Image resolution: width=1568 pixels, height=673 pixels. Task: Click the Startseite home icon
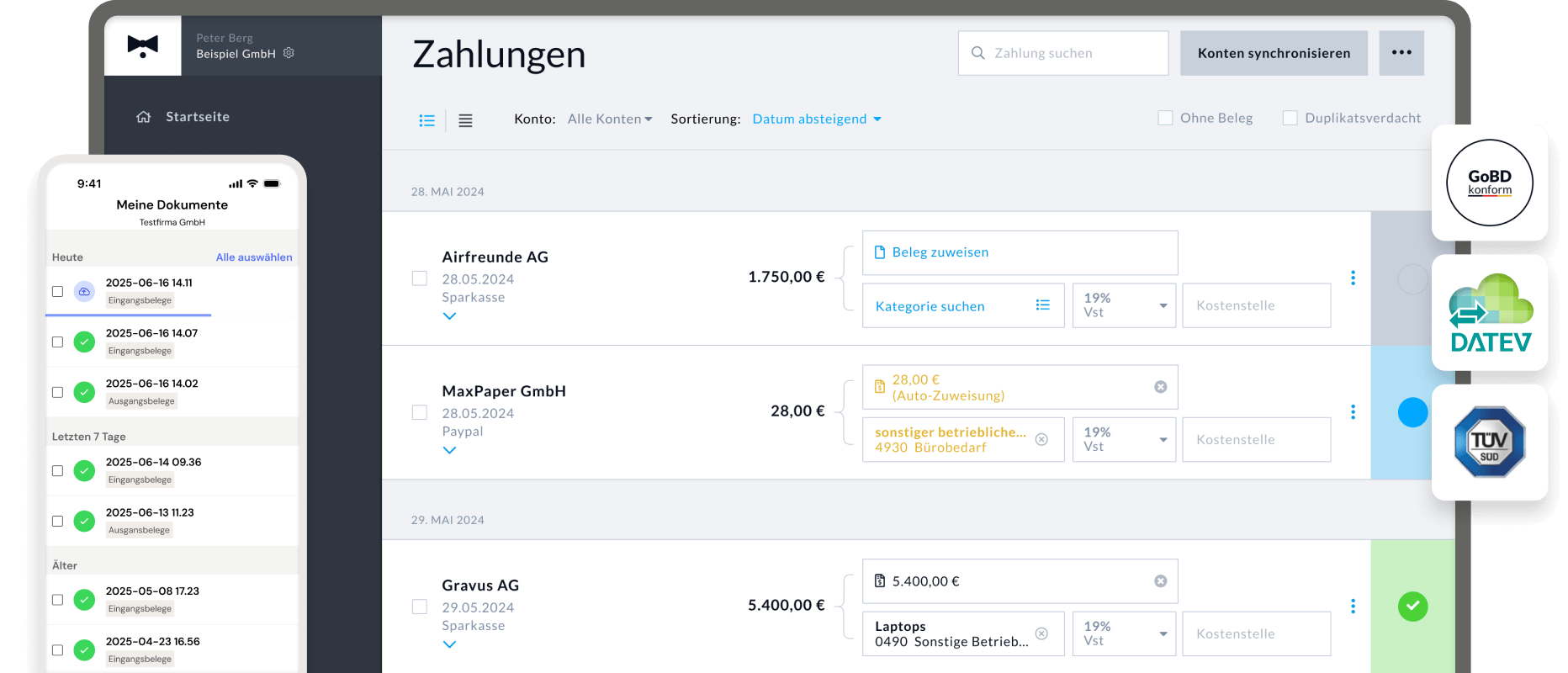pyautogui.click(x=144, y=117)
